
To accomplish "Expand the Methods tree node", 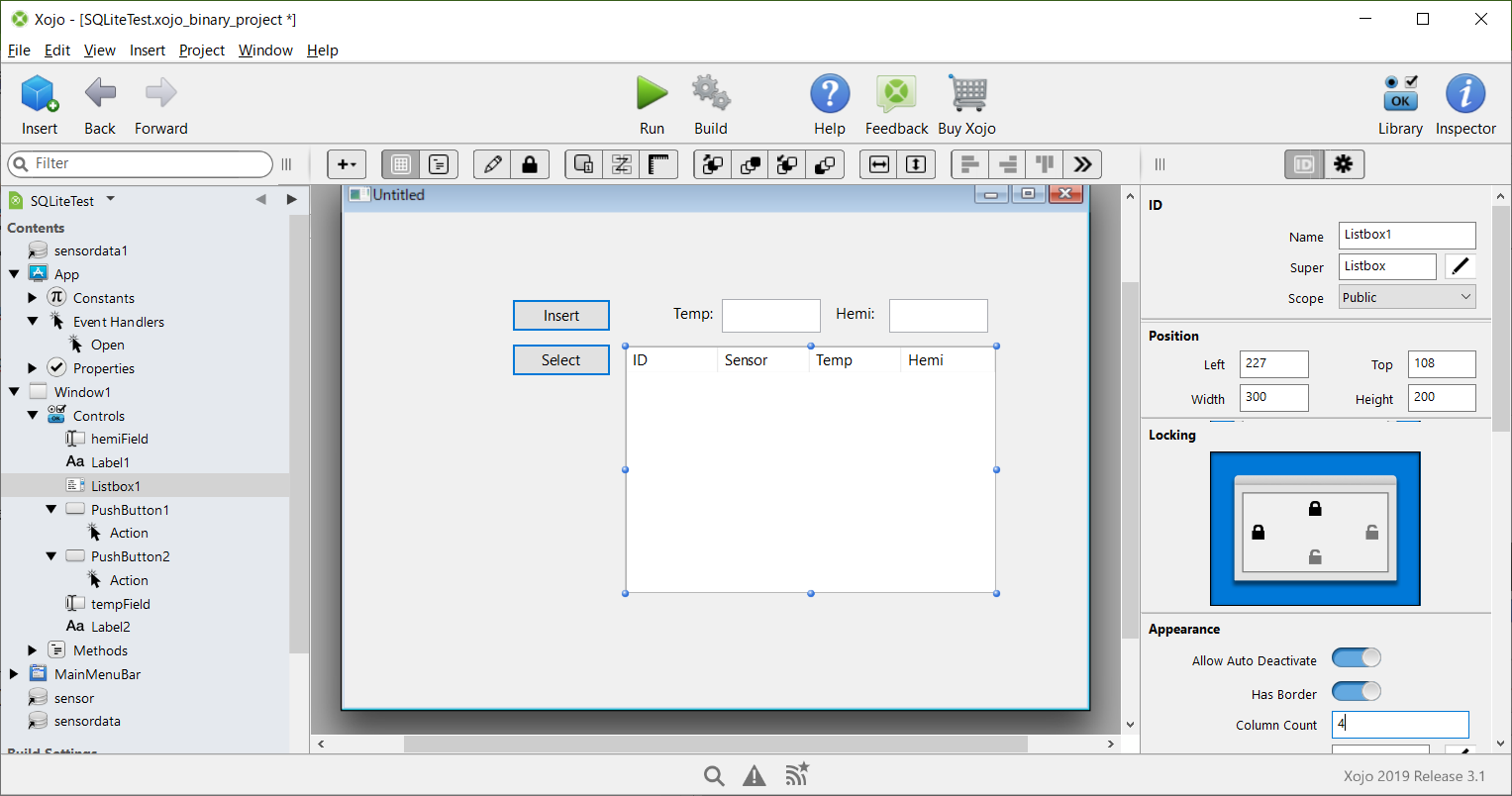I will [33, 649].
